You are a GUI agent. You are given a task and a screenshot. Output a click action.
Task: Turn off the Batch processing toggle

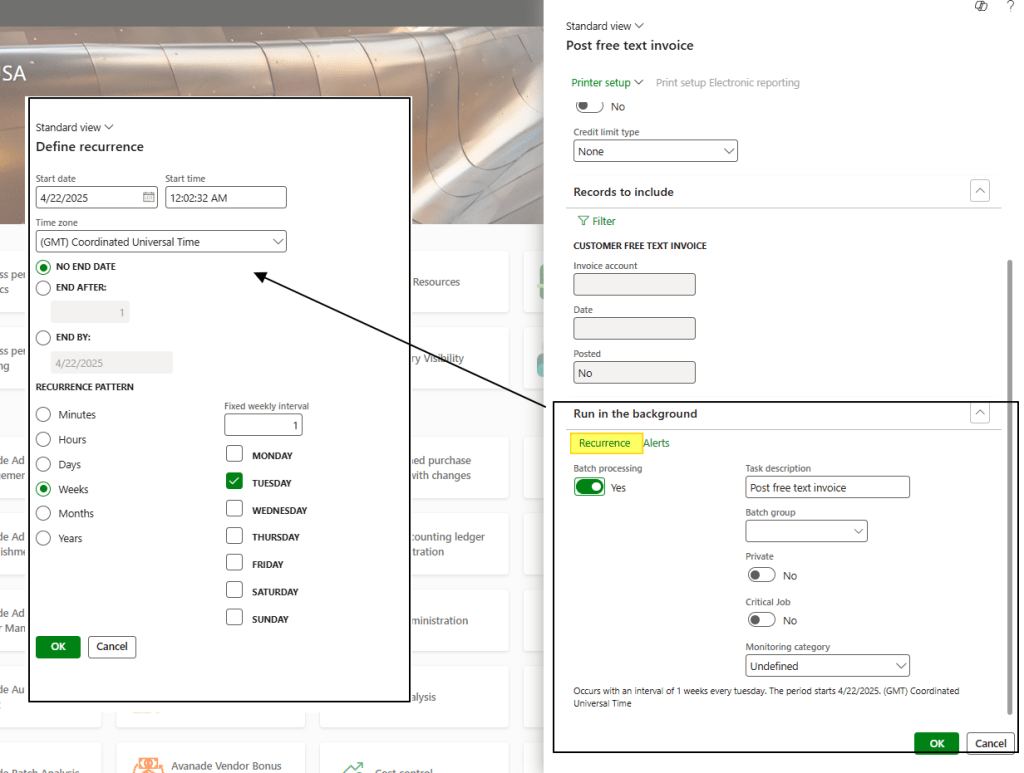click(589, 487)
